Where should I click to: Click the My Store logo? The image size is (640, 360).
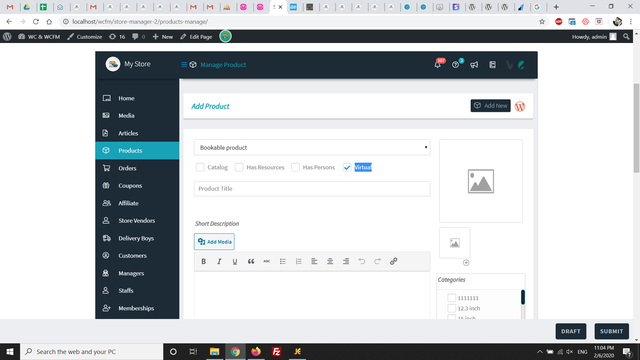tap(113, 64)
